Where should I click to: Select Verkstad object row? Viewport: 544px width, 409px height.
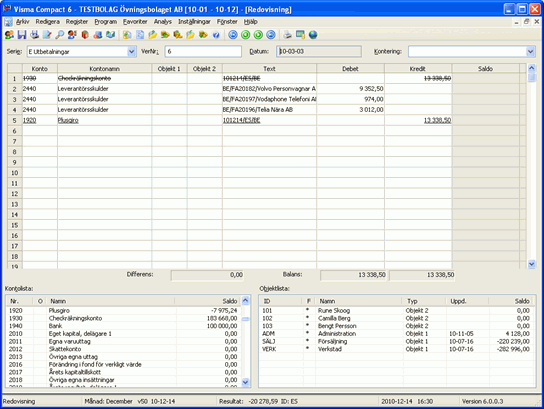click(397, 349)
